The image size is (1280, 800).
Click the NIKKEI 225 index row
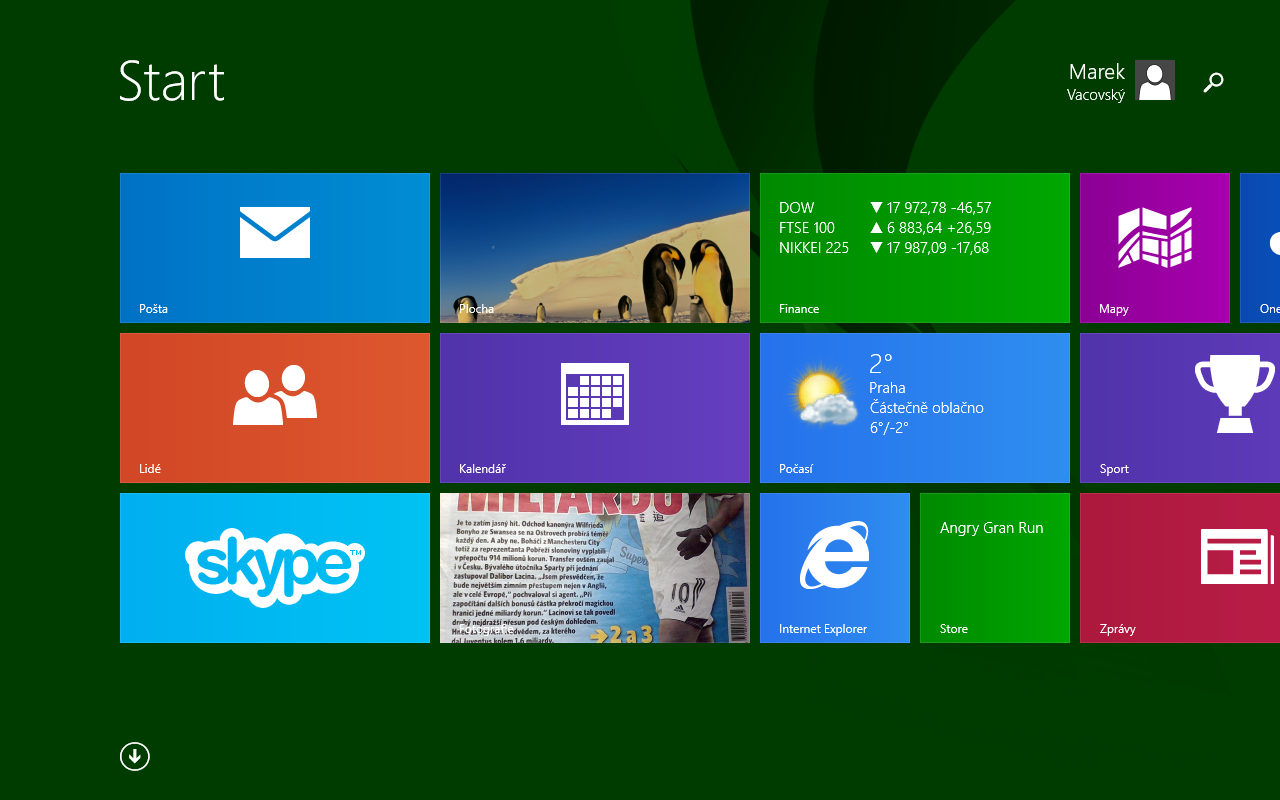point(884,248)
